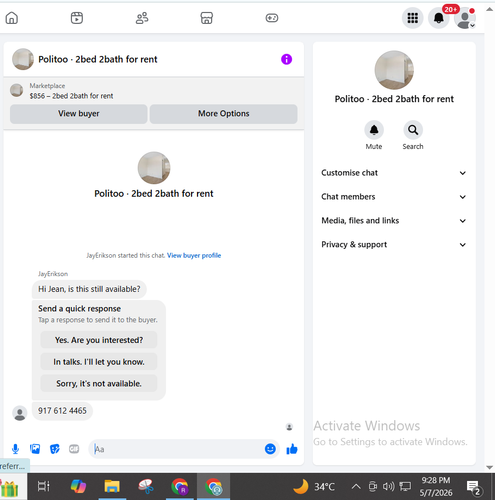Click chat header Politoo listing avatar
The image size is (495, 500).
pos(23,59)
